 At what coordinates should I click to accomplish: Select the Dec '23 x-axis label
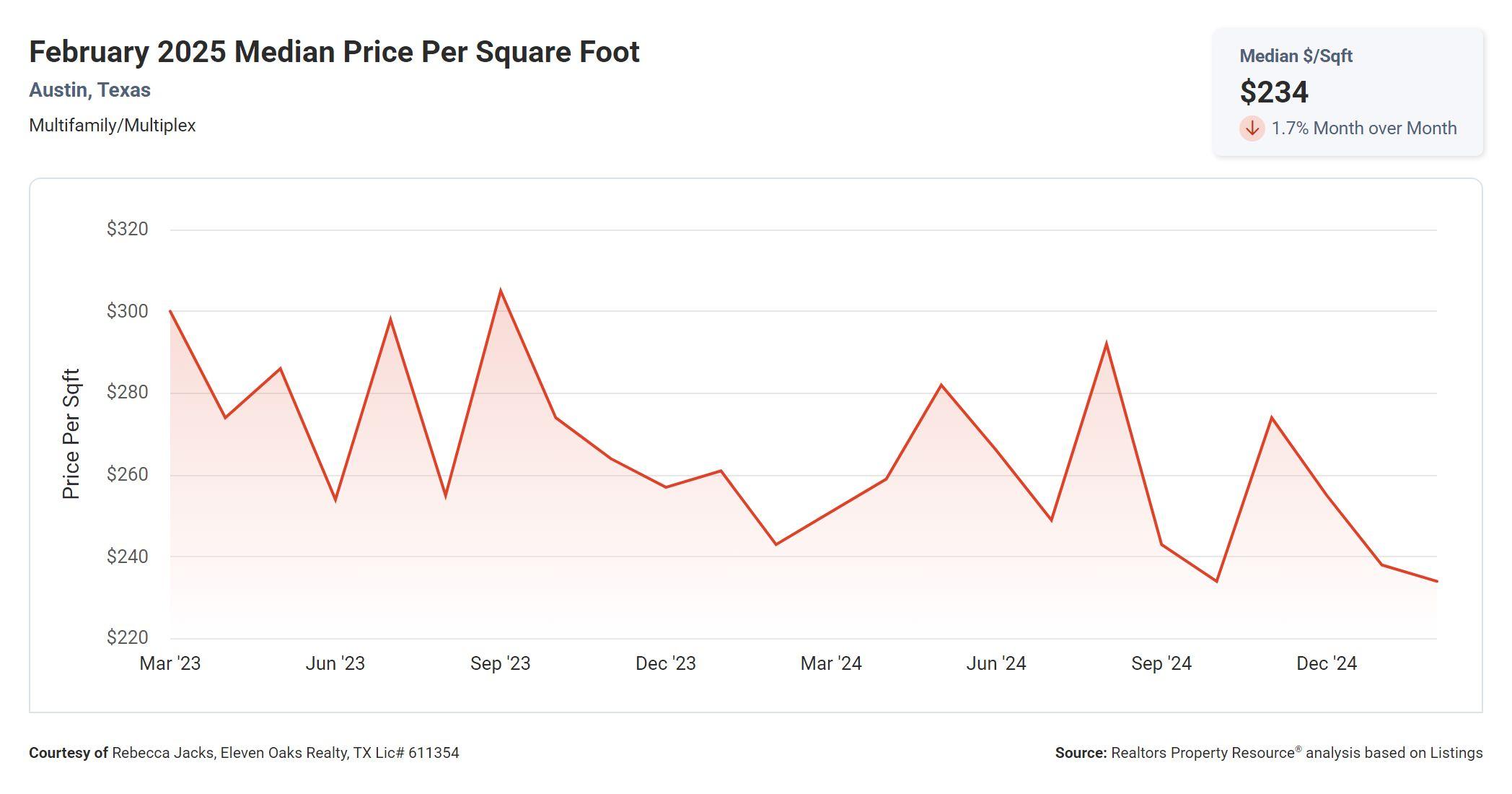(x=665, y=663)
